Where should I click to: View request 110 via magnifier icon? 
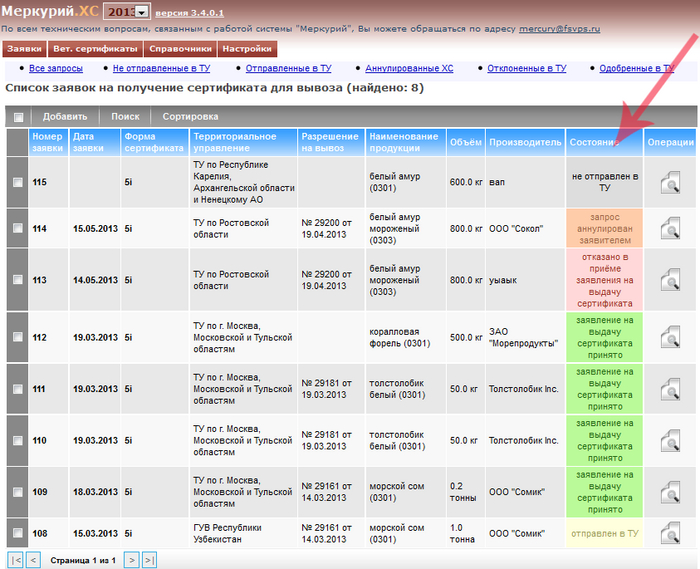pos(669,440)
